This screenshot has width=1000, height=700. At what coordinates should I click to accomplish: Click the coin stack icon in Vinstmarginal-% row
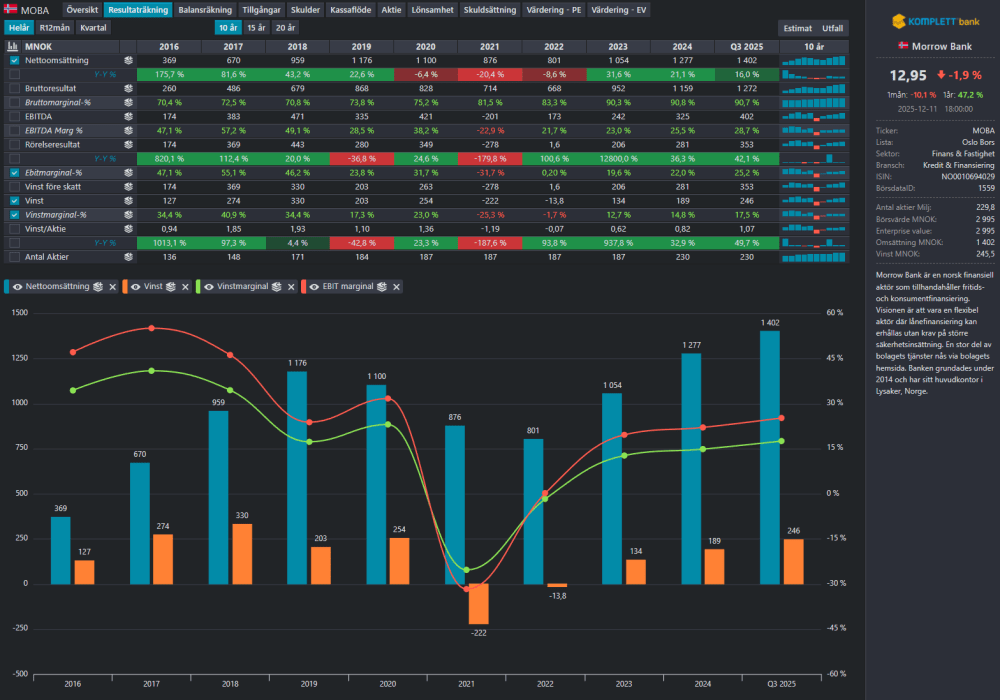[128, 215]
